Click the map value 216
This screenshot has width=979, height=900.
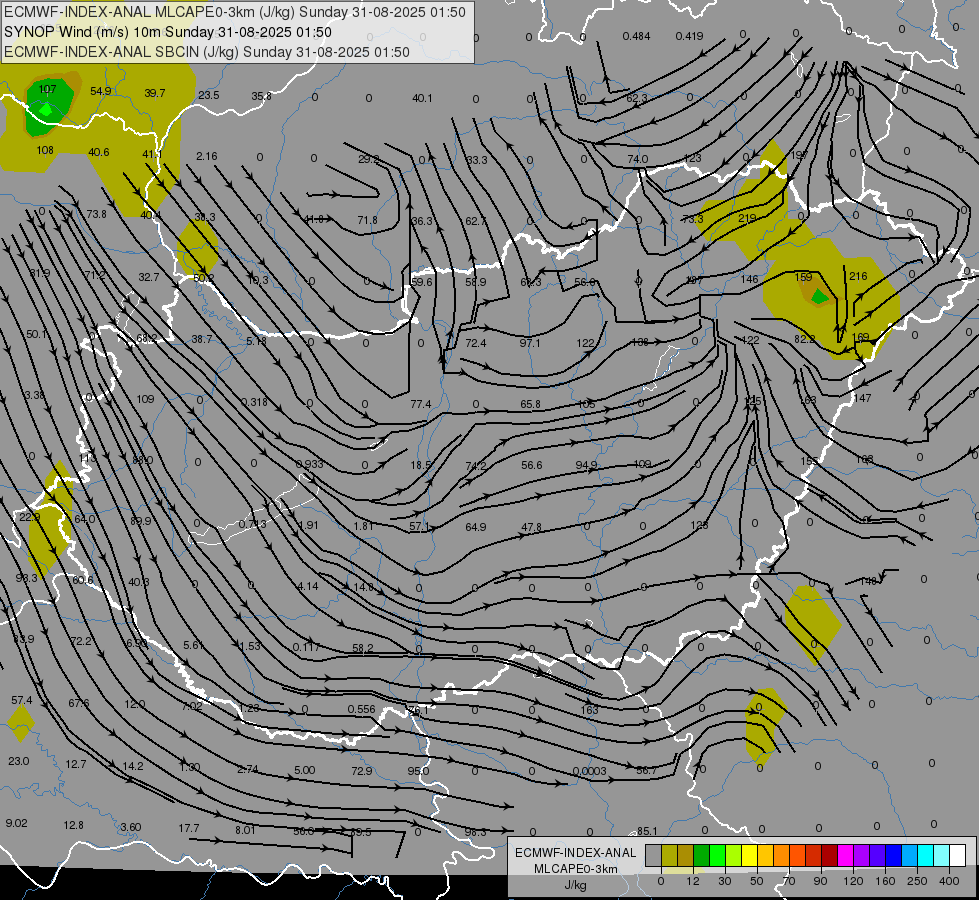(858, 276)
